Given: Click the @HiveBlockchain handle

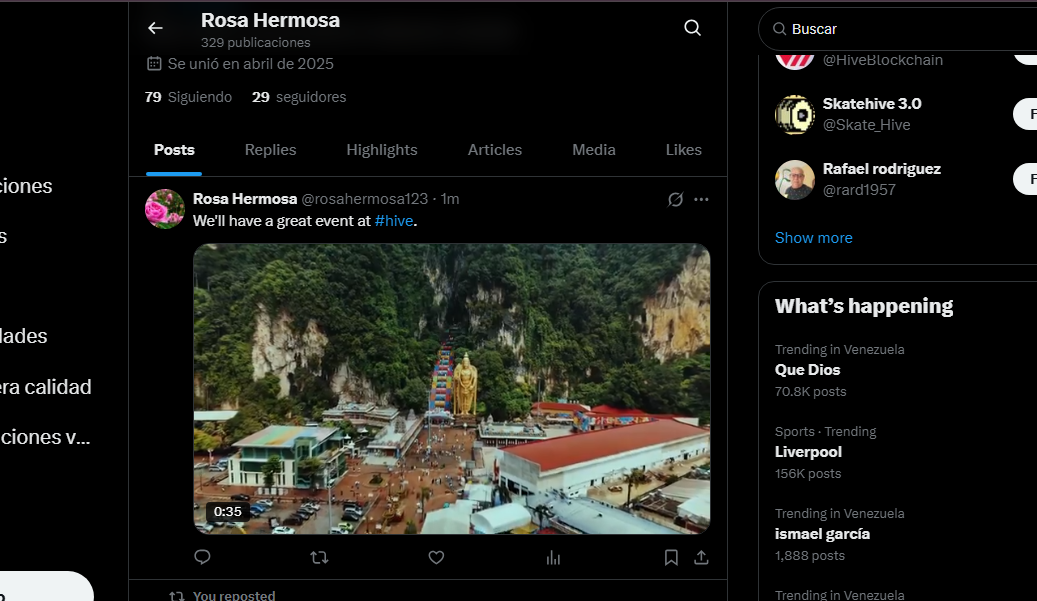Looking at the screenshot, I should pyautogui.click(x=883, y=60).
